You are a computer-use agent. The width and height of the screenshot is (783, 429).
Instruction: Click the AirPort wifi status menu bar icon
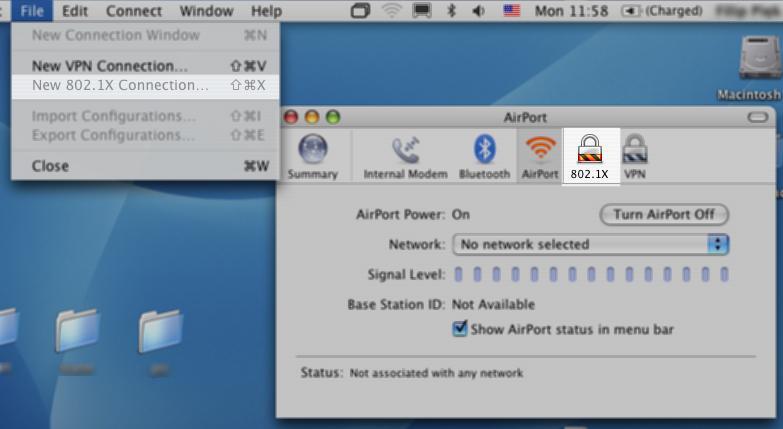pyautogui.click(x=392, y=10)
